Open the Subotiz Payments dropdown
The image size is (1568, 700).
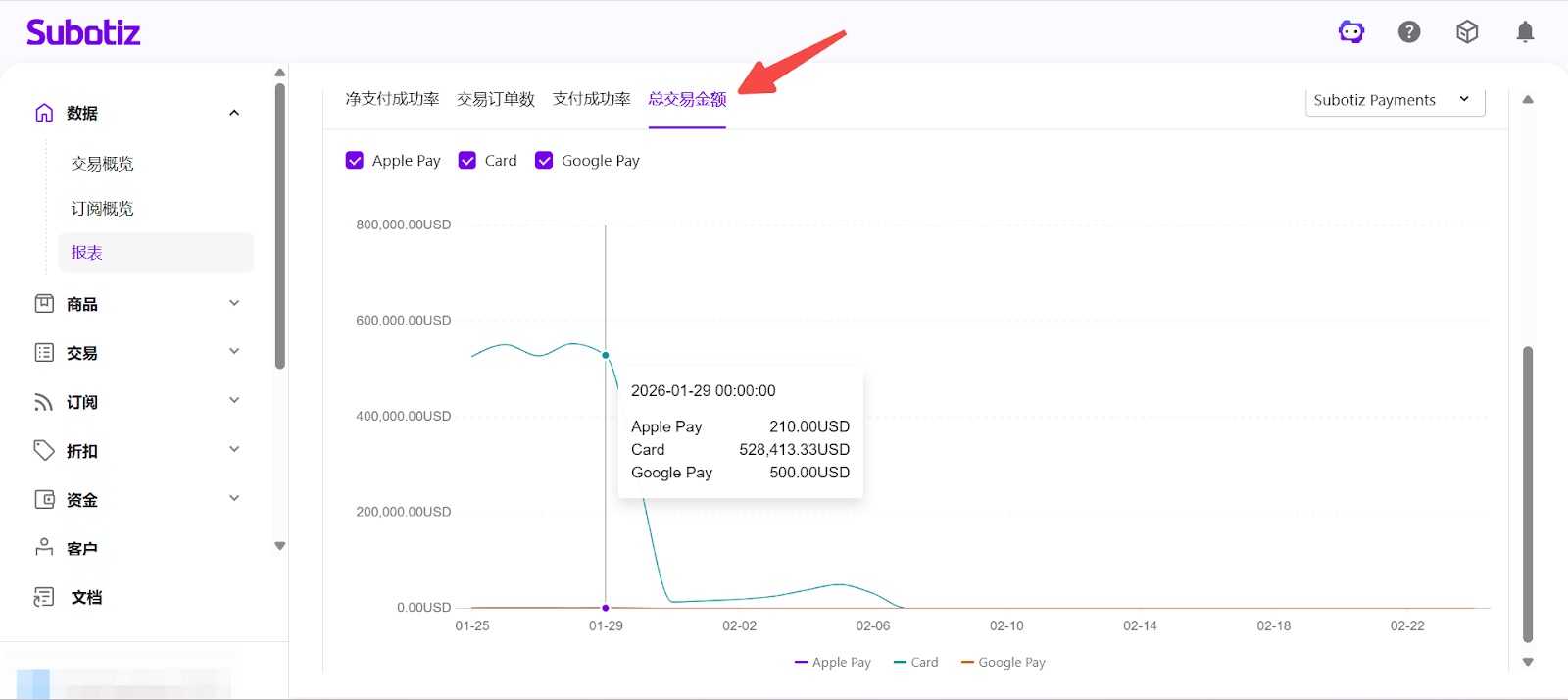click(1394, 100)
